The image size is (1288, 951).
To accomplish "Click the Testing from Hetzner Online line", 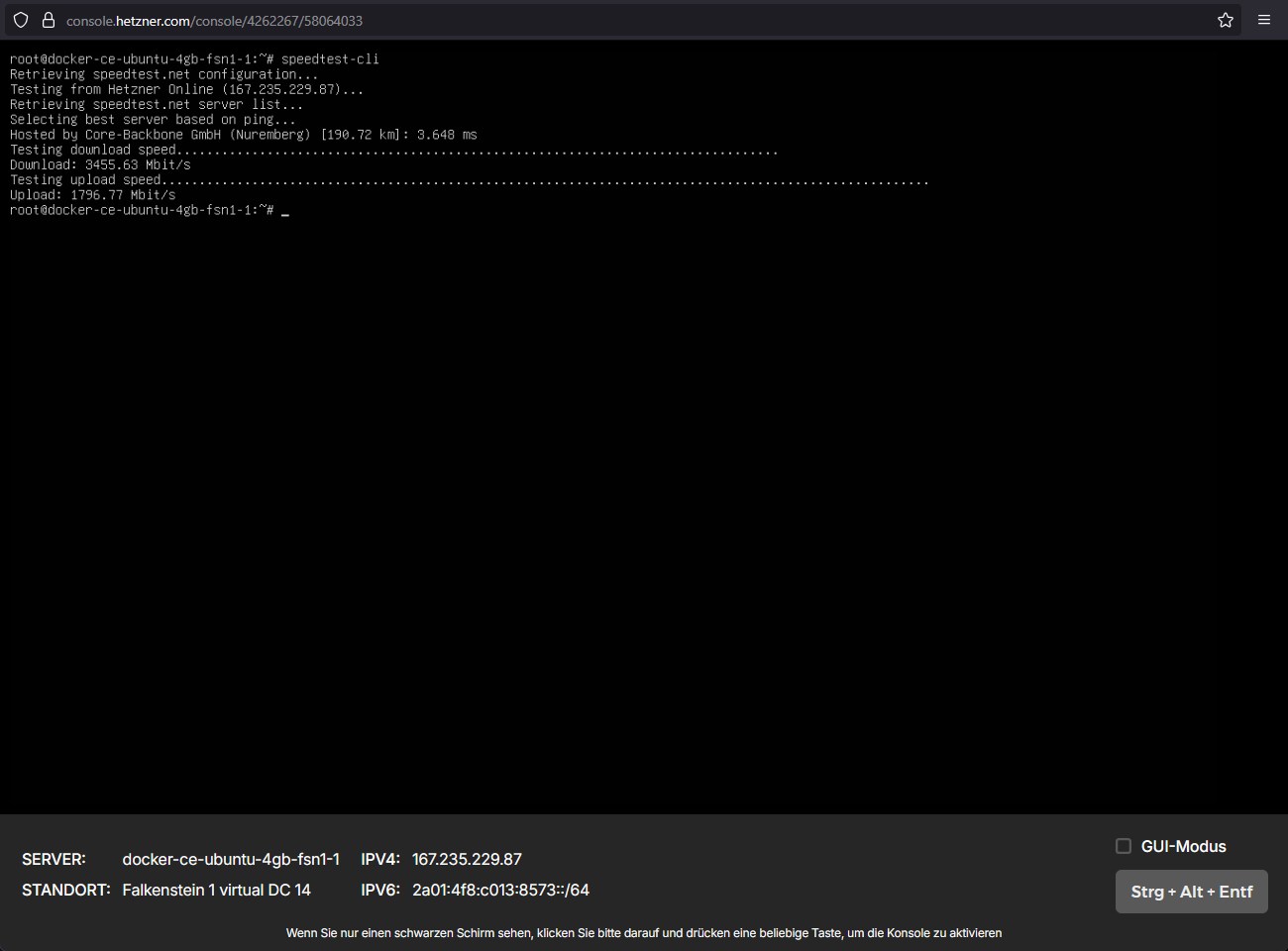I will tap(186, 89).
